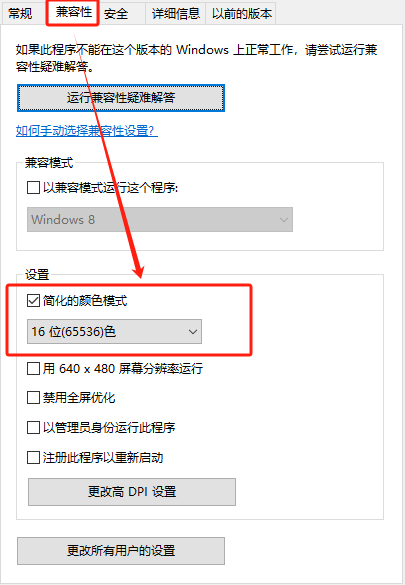Screen dimensions: 405x585
Task: Switch to the 安全 tab
Action: [116, 14]
